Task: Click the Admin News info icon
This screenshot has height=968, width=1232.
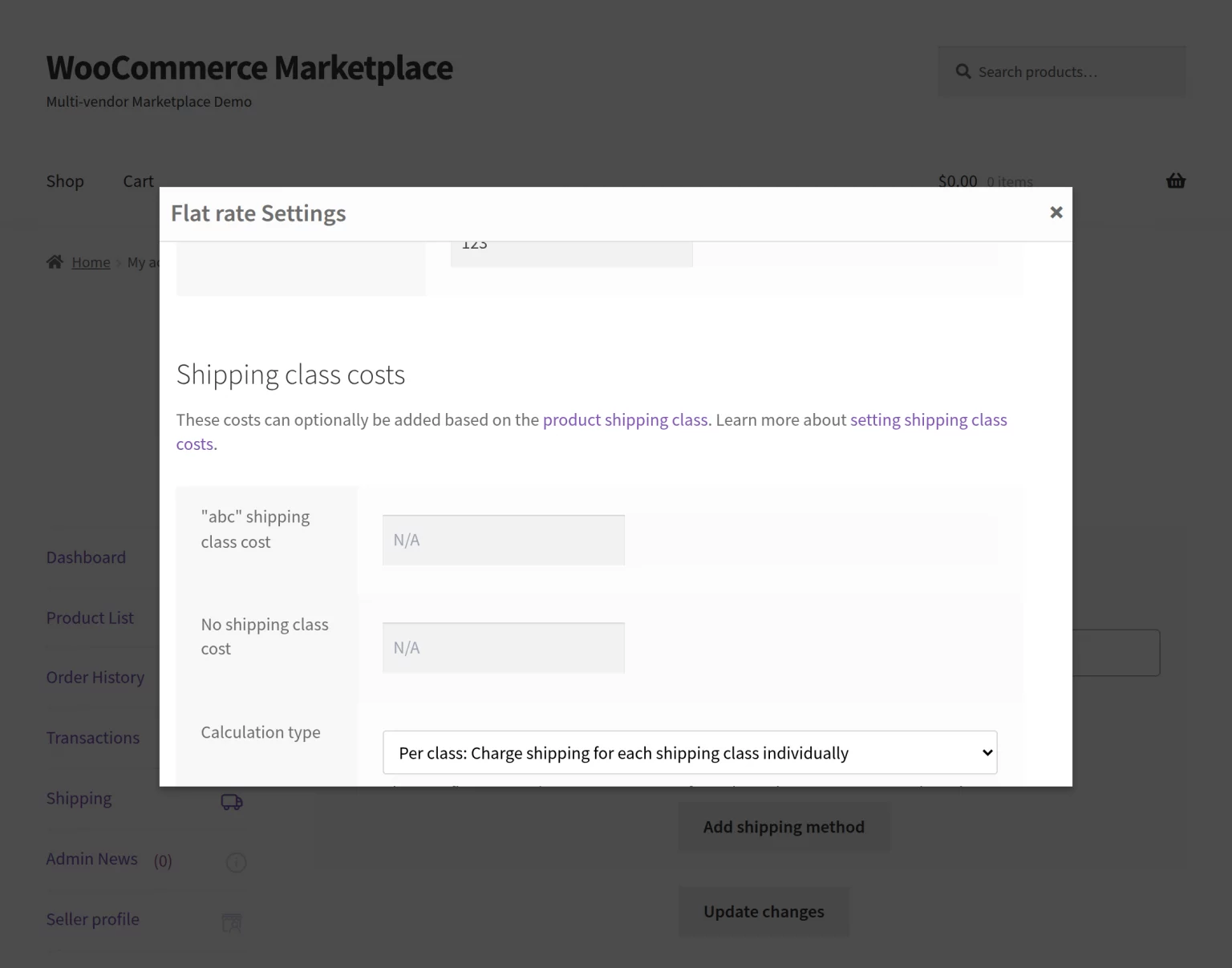Action: click(236, 862)
